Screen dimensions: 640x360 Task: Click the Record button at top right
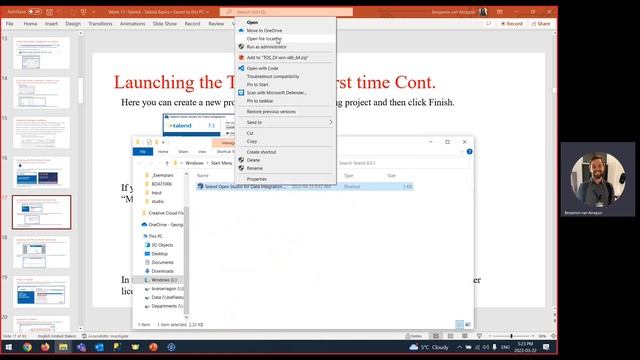pyautogui.click(x=511, y=24)
